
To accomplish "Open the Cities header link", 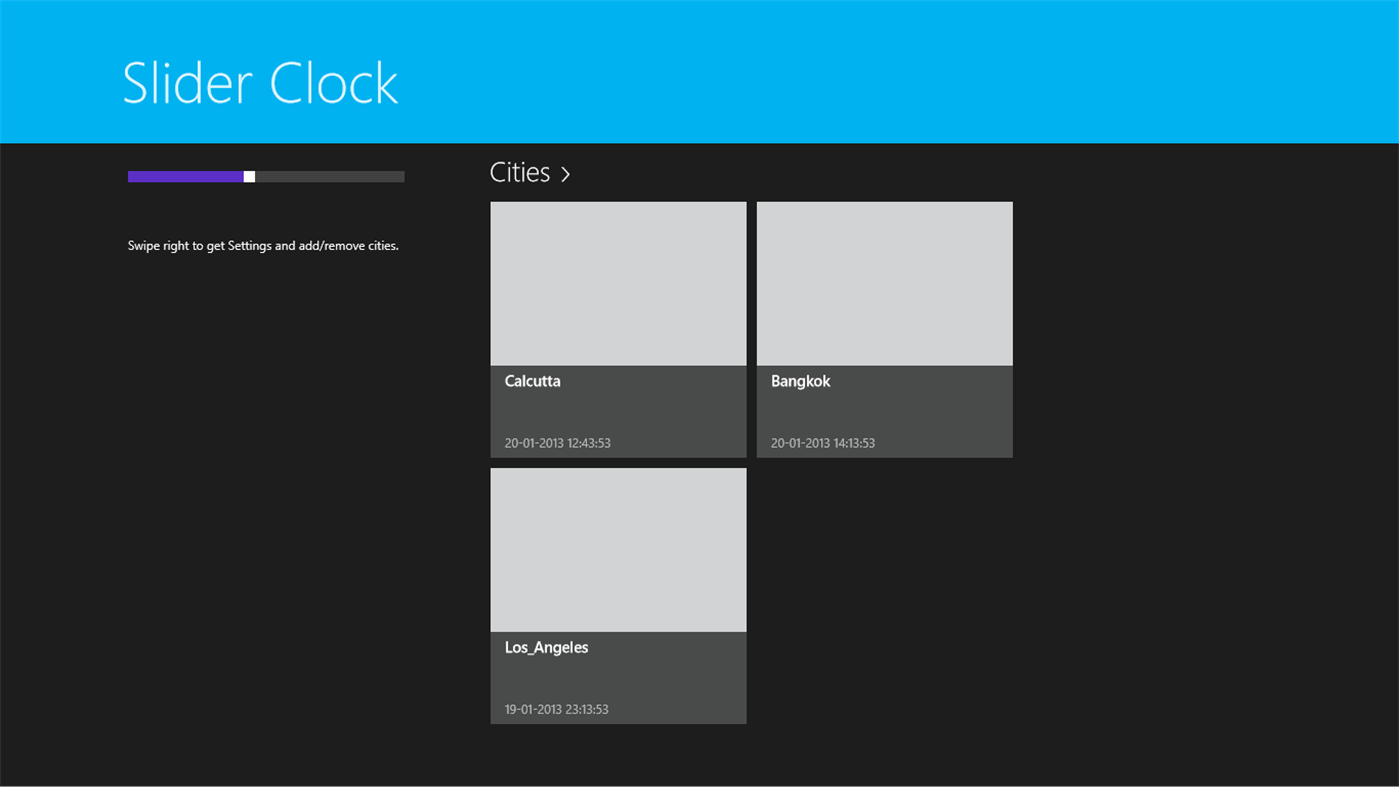I will 519,171.
